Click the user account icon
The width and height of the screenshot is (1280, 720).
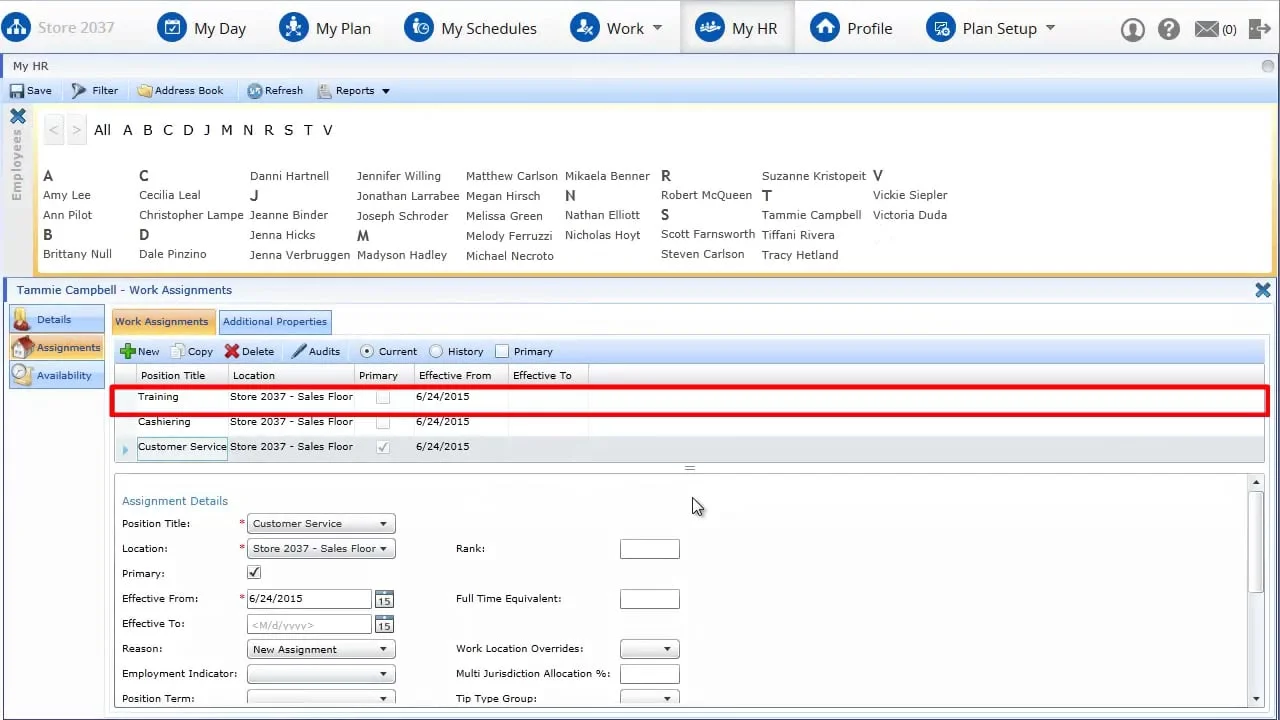pyautogui.click(x=1132, y=29)
